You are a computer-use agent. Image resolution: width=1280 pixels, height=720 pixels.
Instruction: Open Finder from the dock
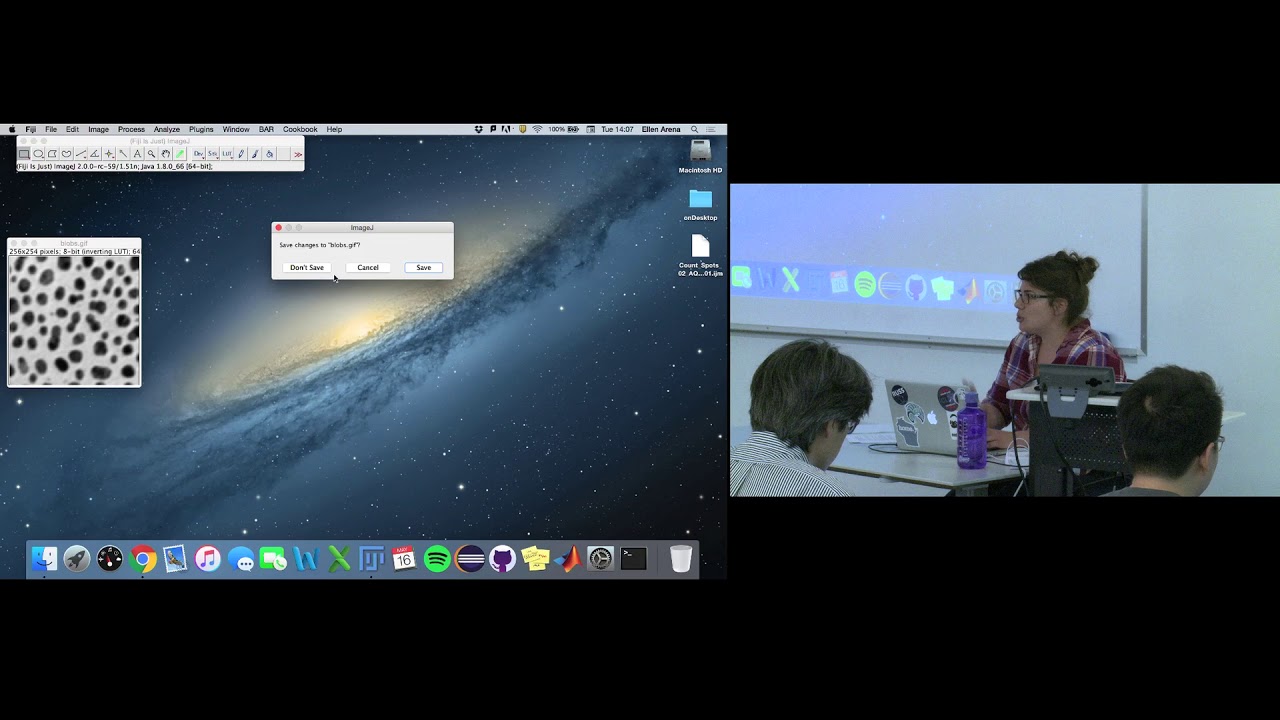point(44,558)
